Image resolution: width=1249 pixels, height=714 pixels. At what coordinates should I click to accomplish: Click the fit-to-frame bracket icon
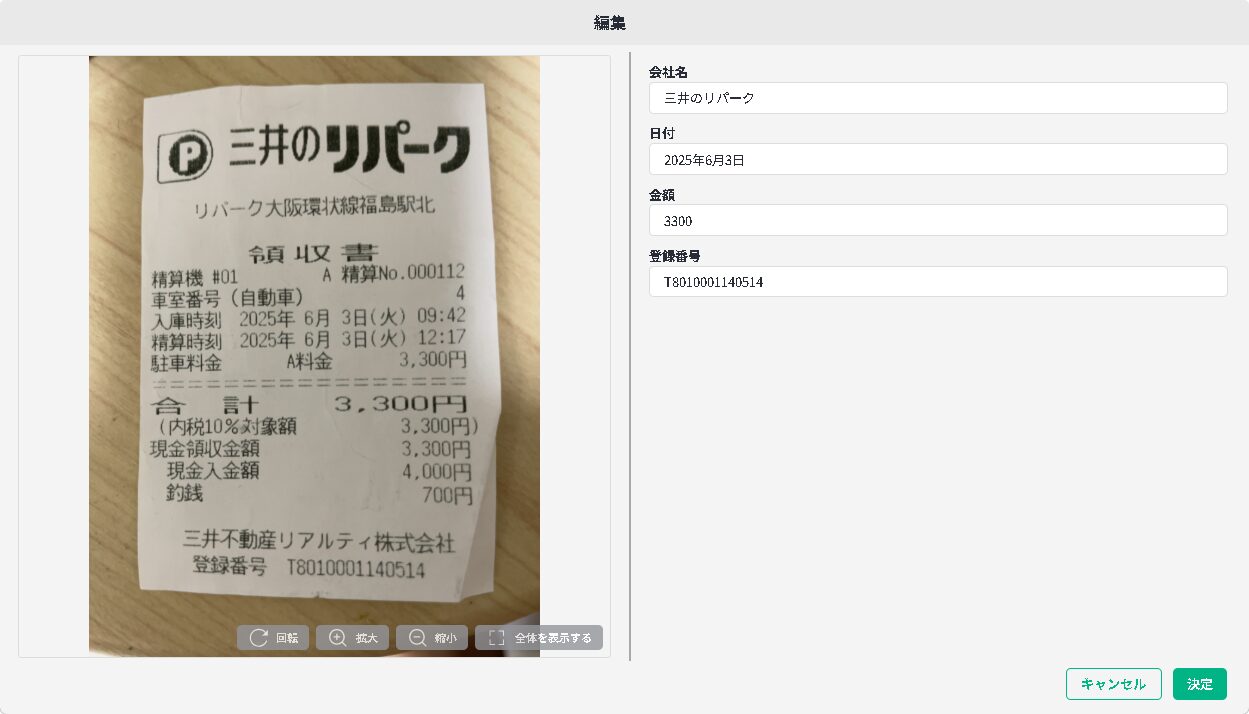coord(497,638)
